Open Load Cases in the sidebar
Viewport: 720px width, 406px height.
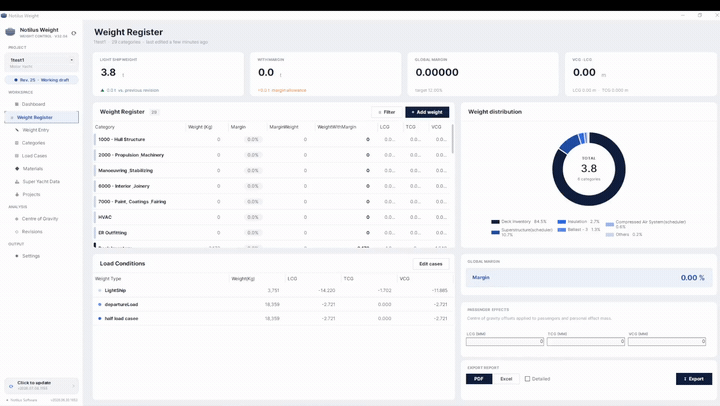(x=34, y=156)
